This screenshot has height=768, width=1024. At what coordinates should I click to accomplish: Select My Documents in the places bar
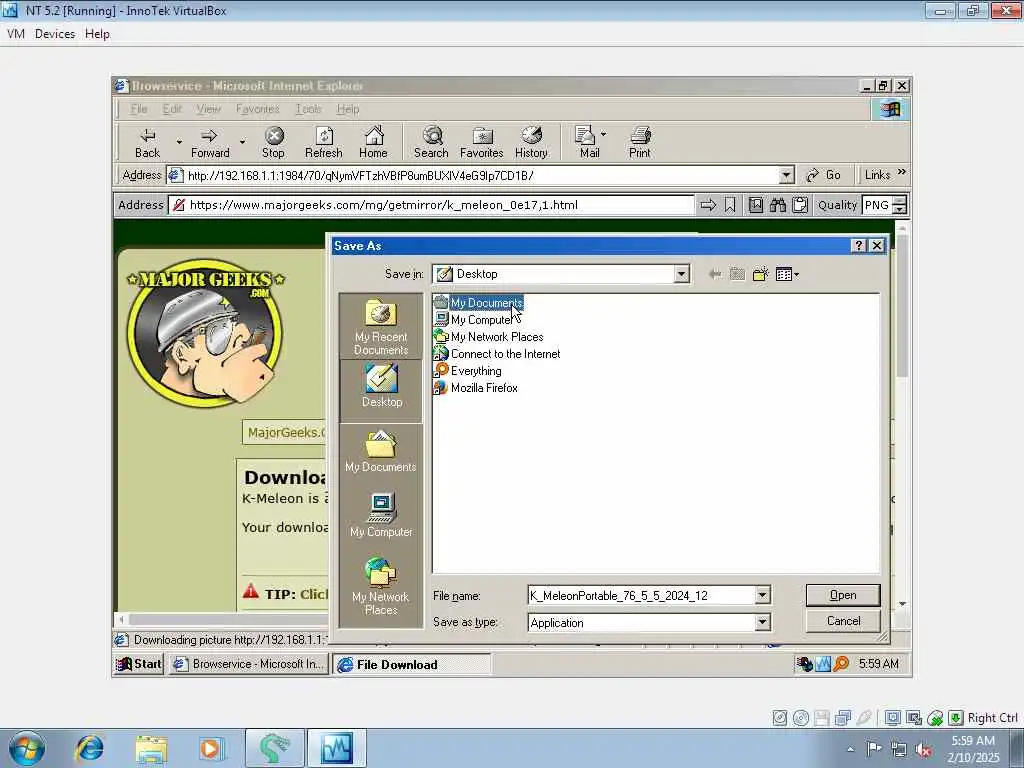point(381,451)
